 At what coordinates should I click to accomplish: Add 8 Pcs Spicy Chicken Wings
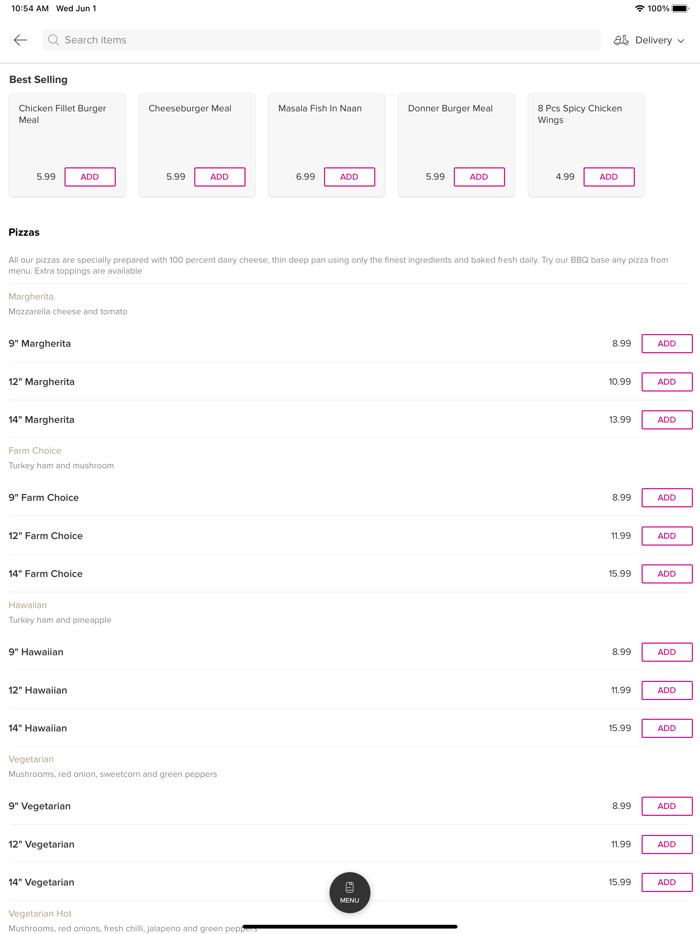608,177
